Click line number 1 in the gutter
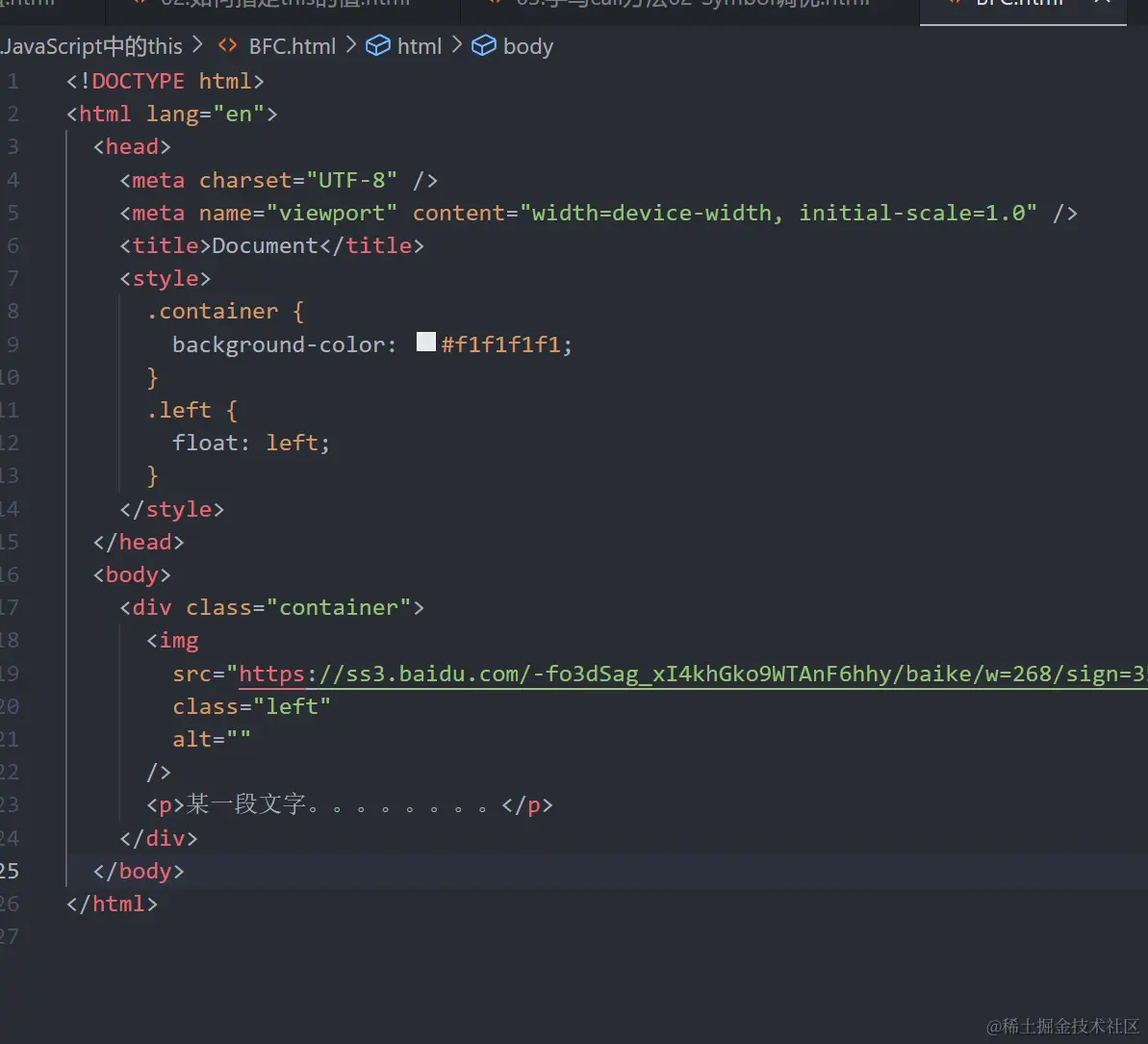The image size is (1148, 1044). tap(13, 81)
